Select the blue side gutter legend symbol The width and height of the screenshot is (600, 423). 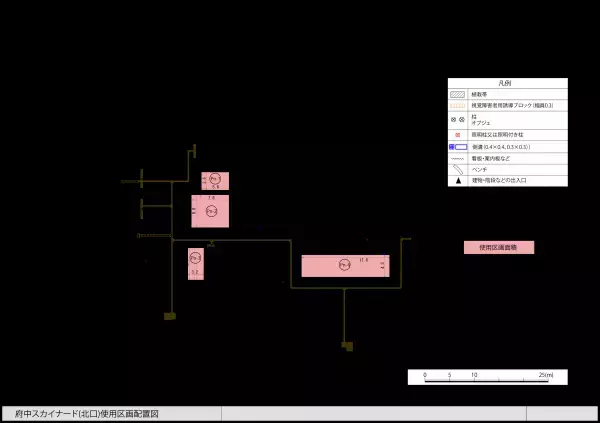tap(458, 147)
